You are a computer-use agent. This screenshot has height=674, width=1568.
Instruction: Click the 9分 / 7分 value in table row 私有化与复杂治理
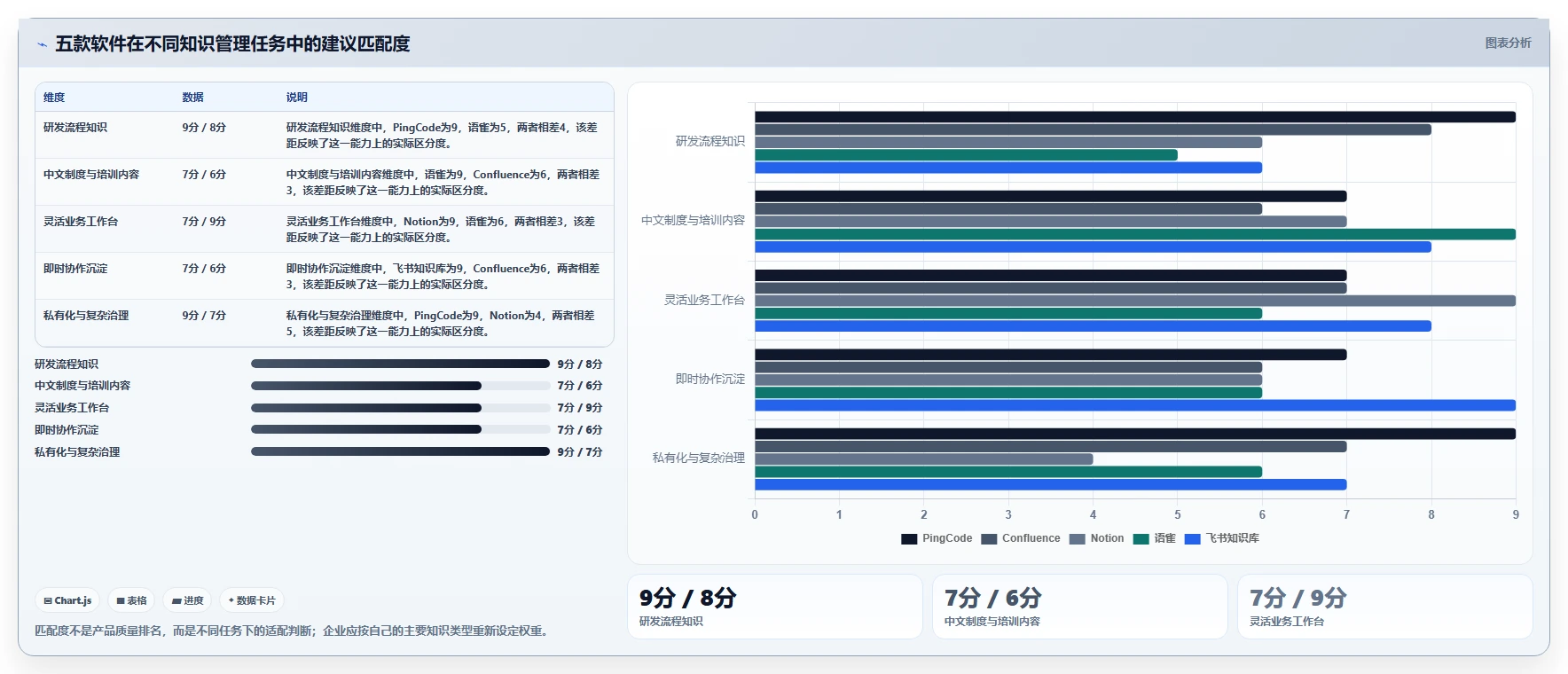pyautogui.click(x=204, y=316)
